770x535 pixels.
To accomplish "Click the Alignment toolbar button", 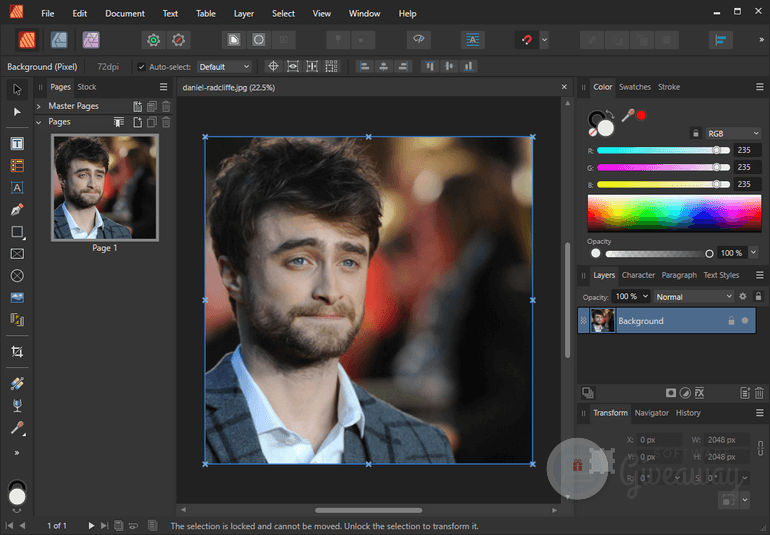I will pyautogui.click(x=721, y=40).
